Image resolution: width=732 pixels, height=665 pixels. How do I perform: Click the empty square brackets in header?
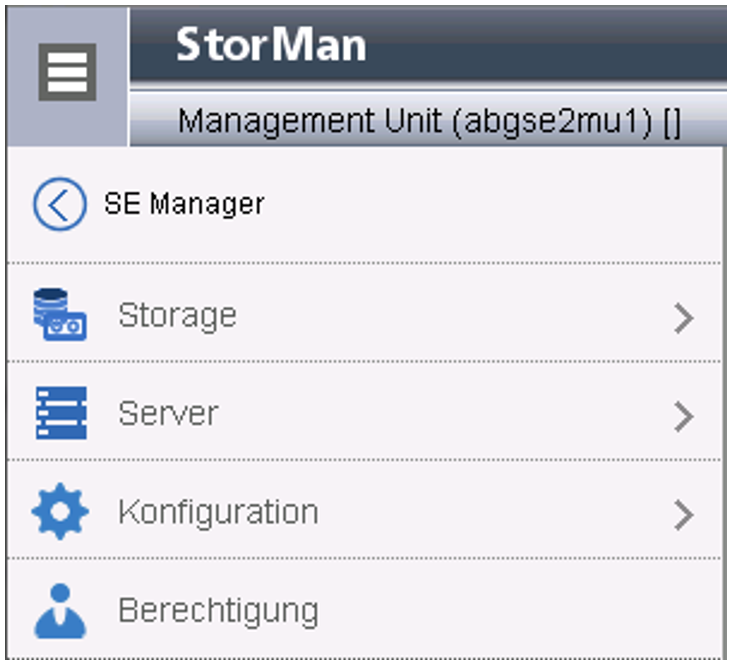(x=671, y=123)
